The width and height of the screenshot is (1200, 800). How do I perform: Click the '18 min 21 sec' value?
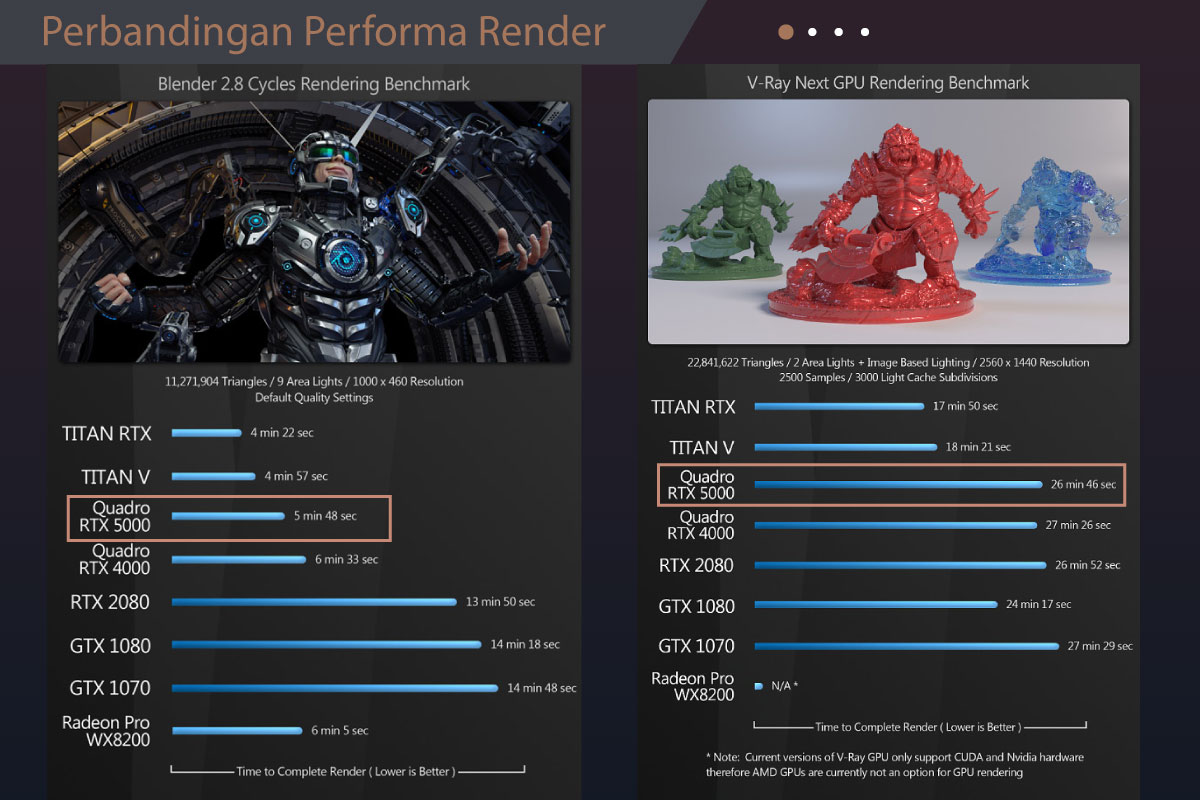(978, 447)
